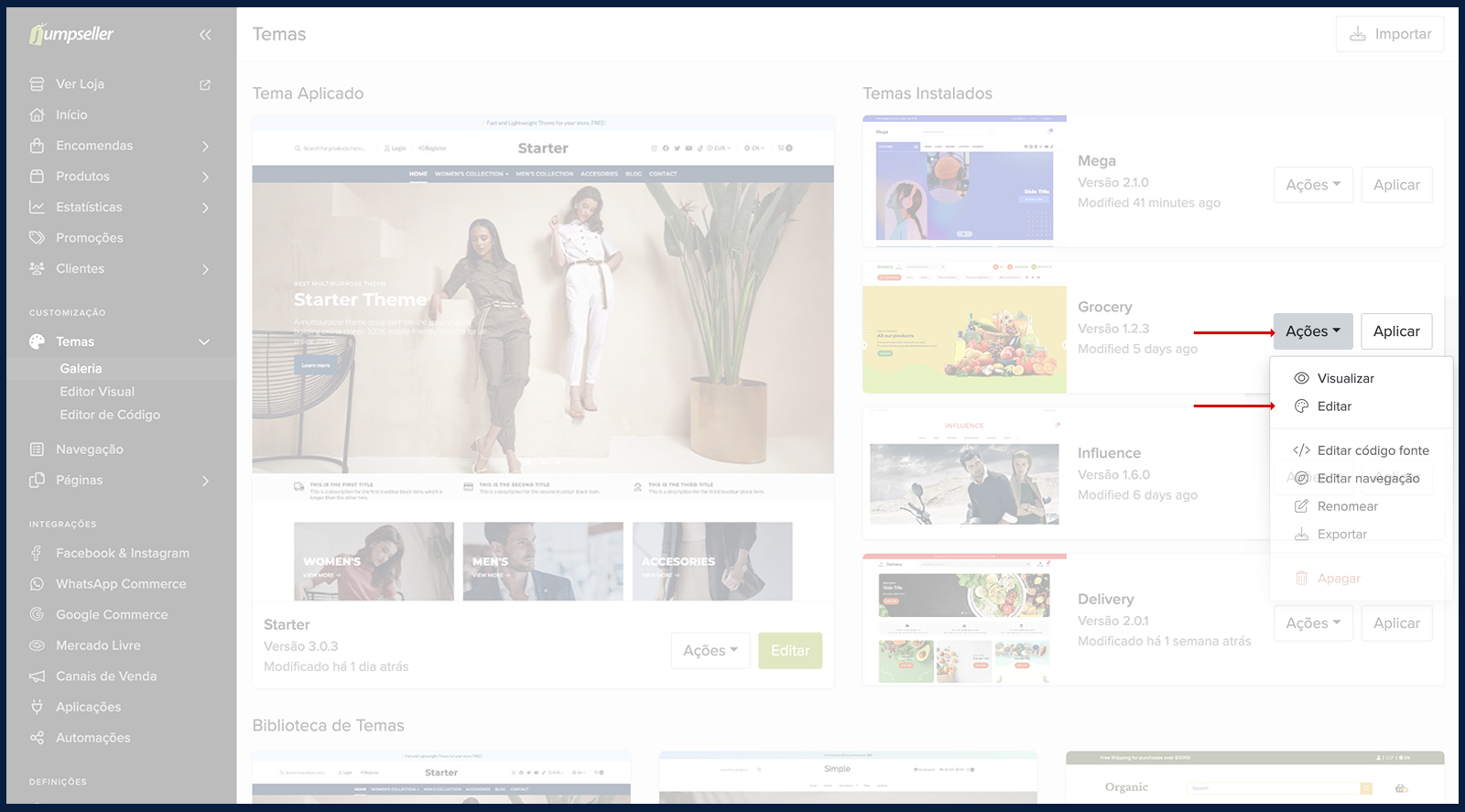Choose Apagar menu entry
Viewport: 1465px width, 812px height.
pos(1362,579)
